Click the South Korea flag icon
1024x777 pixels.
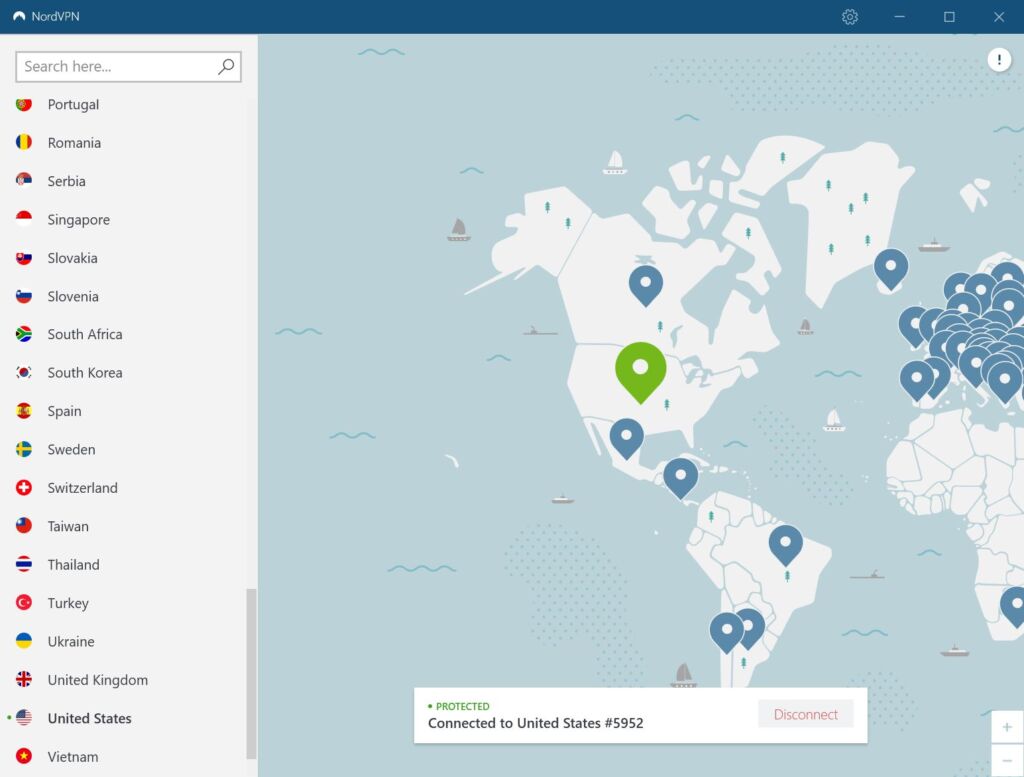[24, 373]
